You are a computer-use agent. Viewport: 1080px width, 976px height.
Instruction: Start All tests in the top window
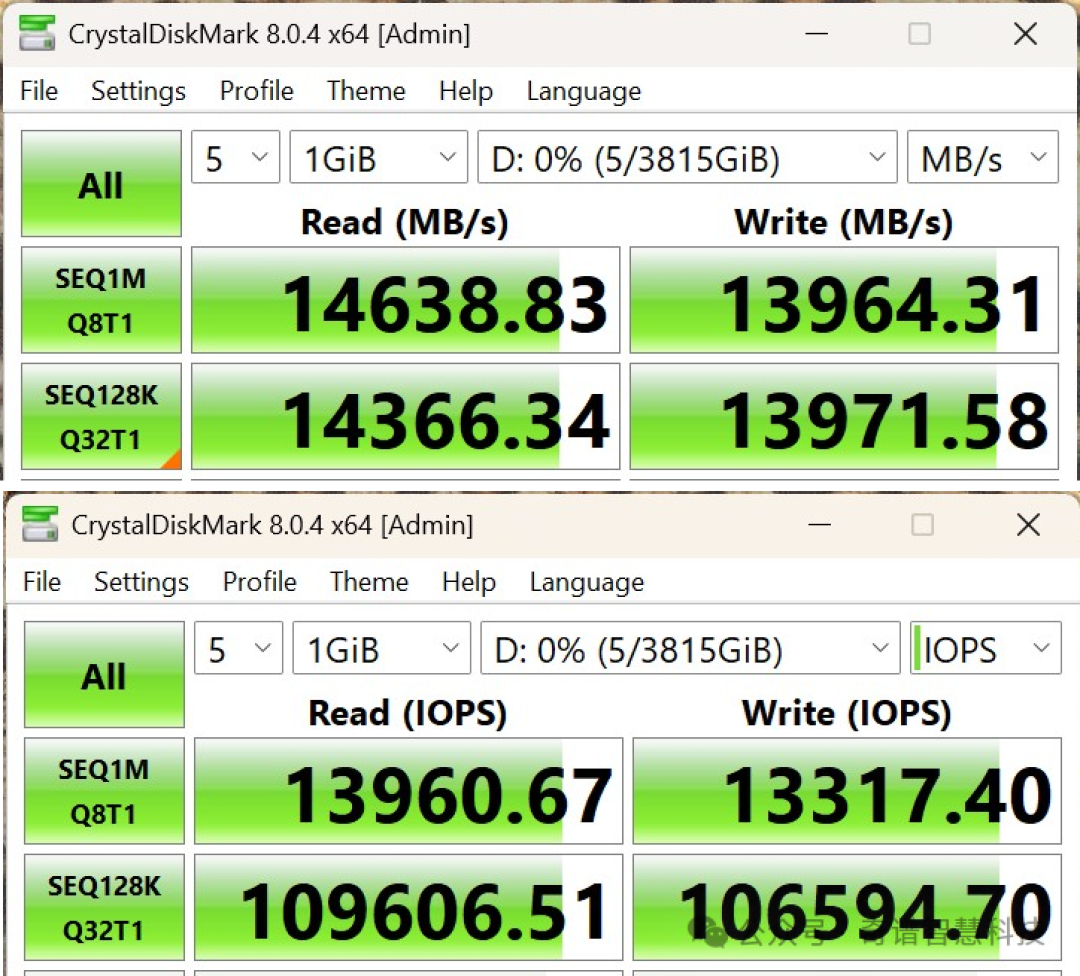(101, 183)
